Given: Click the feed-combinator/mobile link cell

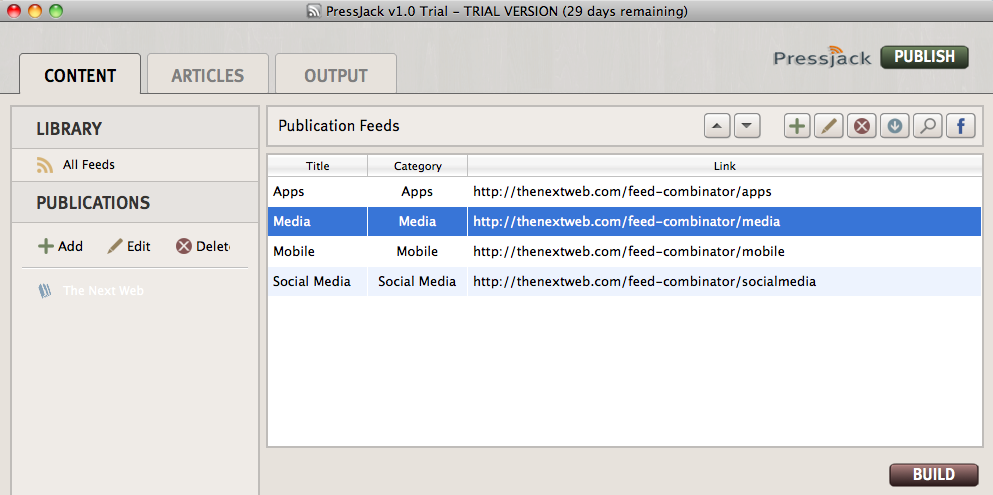Looking at the screenshot, I should click(724, 251).
